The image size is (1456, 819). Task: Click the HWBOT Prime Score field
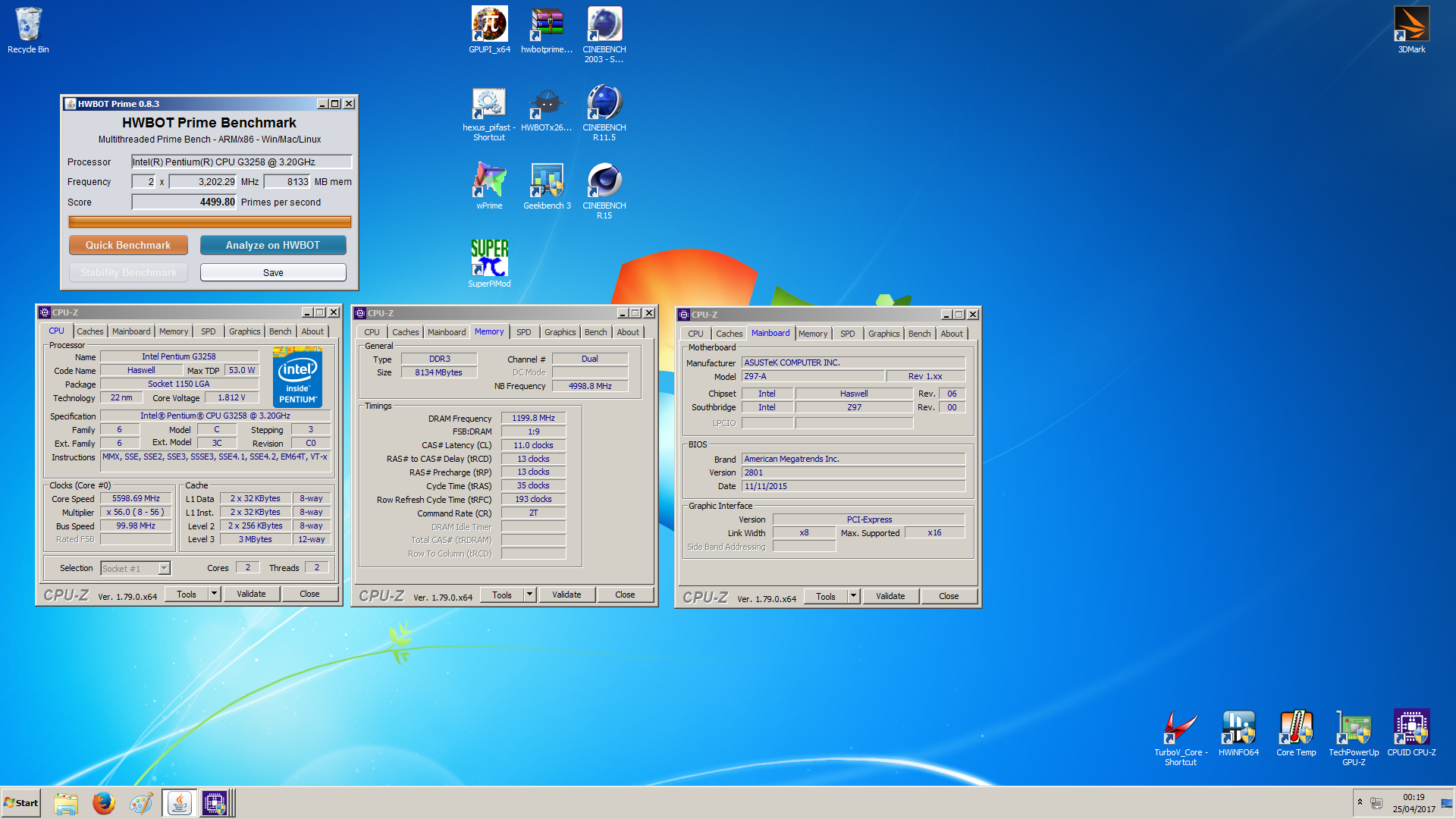[184, 202]
